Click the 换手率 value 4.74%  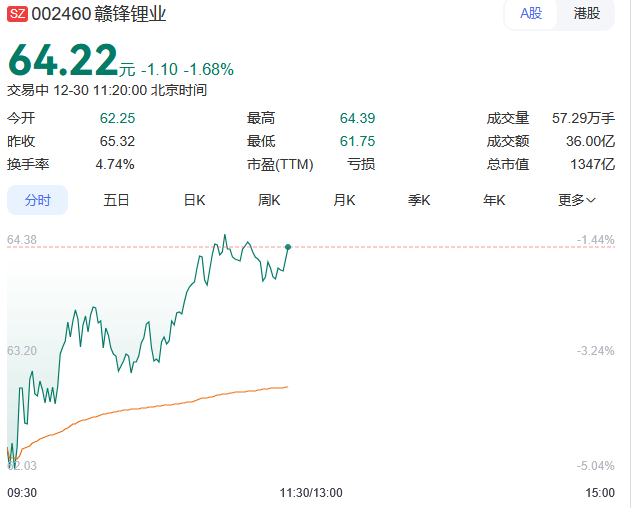[x=115, y=164]
